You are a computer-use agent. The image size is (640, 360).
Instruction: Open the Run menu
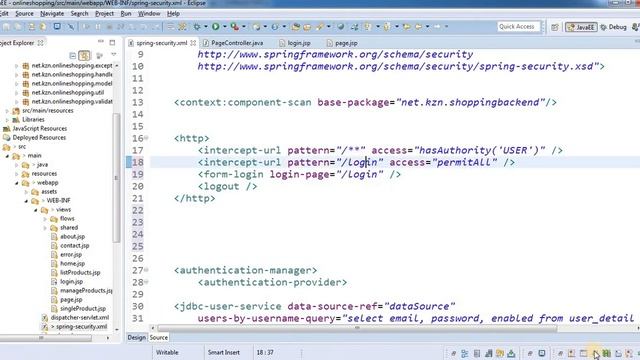click(126, 13)
